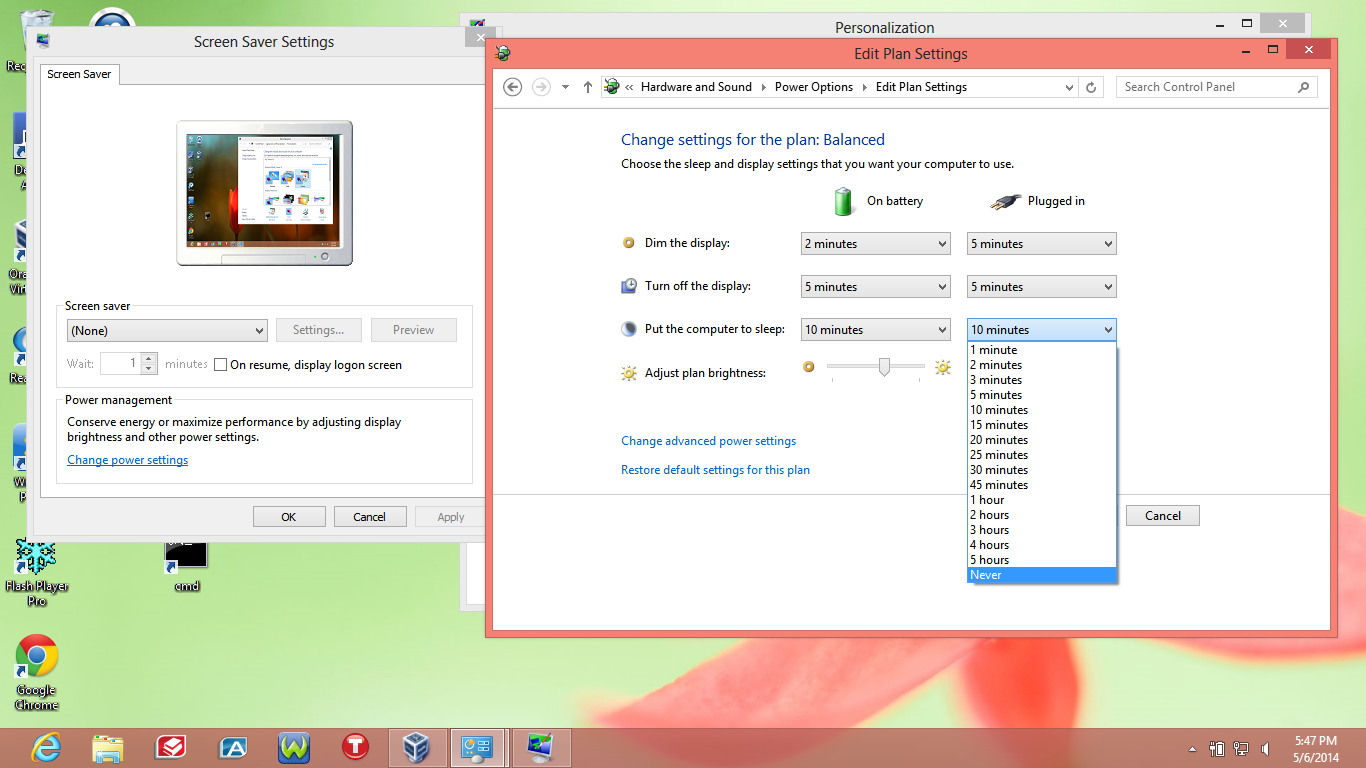The width and height of the screenshot is (1366, 768).
Task: Pick 15 minutes in the sleep list
Action: click(x=1041, y=425)
